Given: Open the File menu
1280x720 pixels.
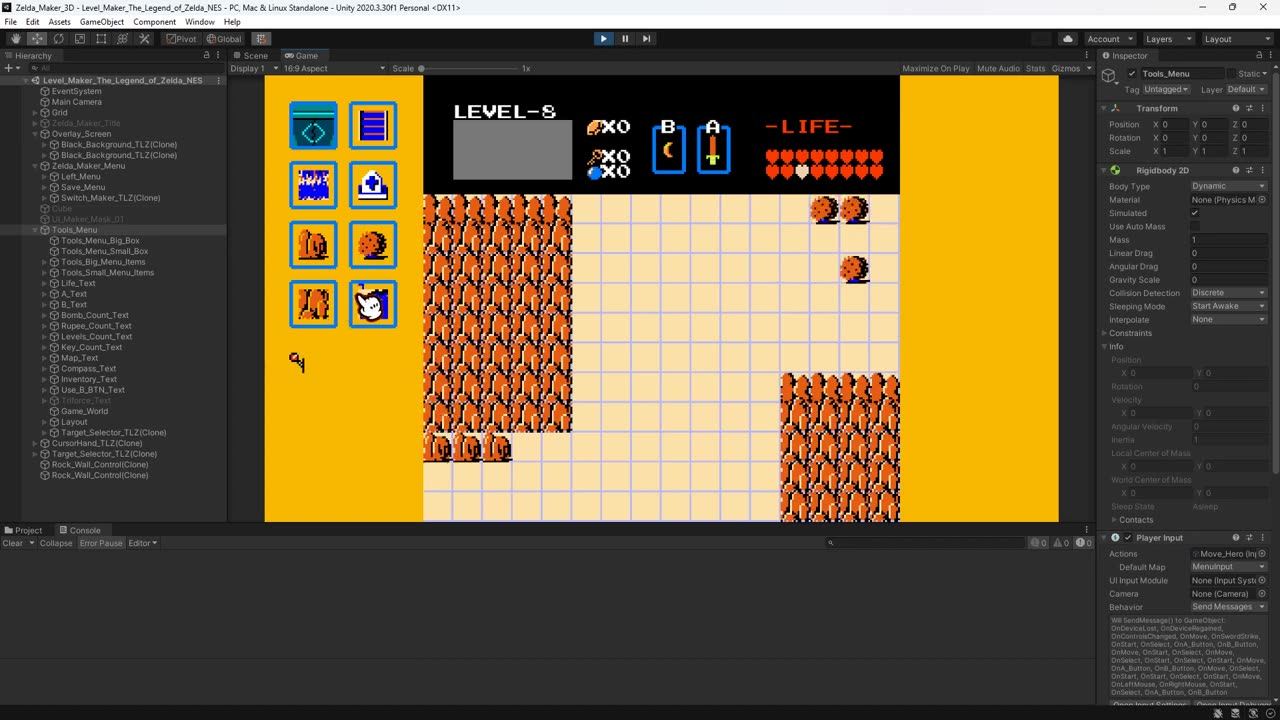Looking at the screenshot, I should (11, 22).
